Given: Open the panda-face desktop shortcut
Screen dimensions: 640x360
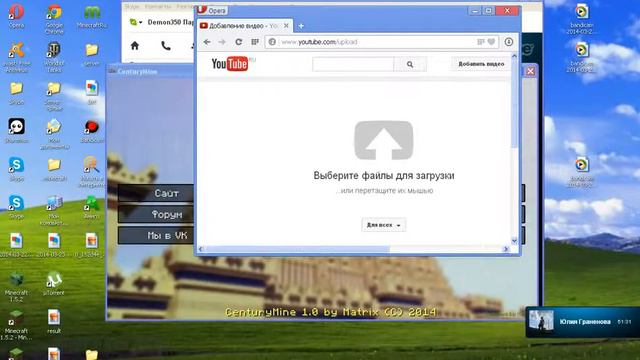Looking at the screenshot, I should click(x=16, y=131).
